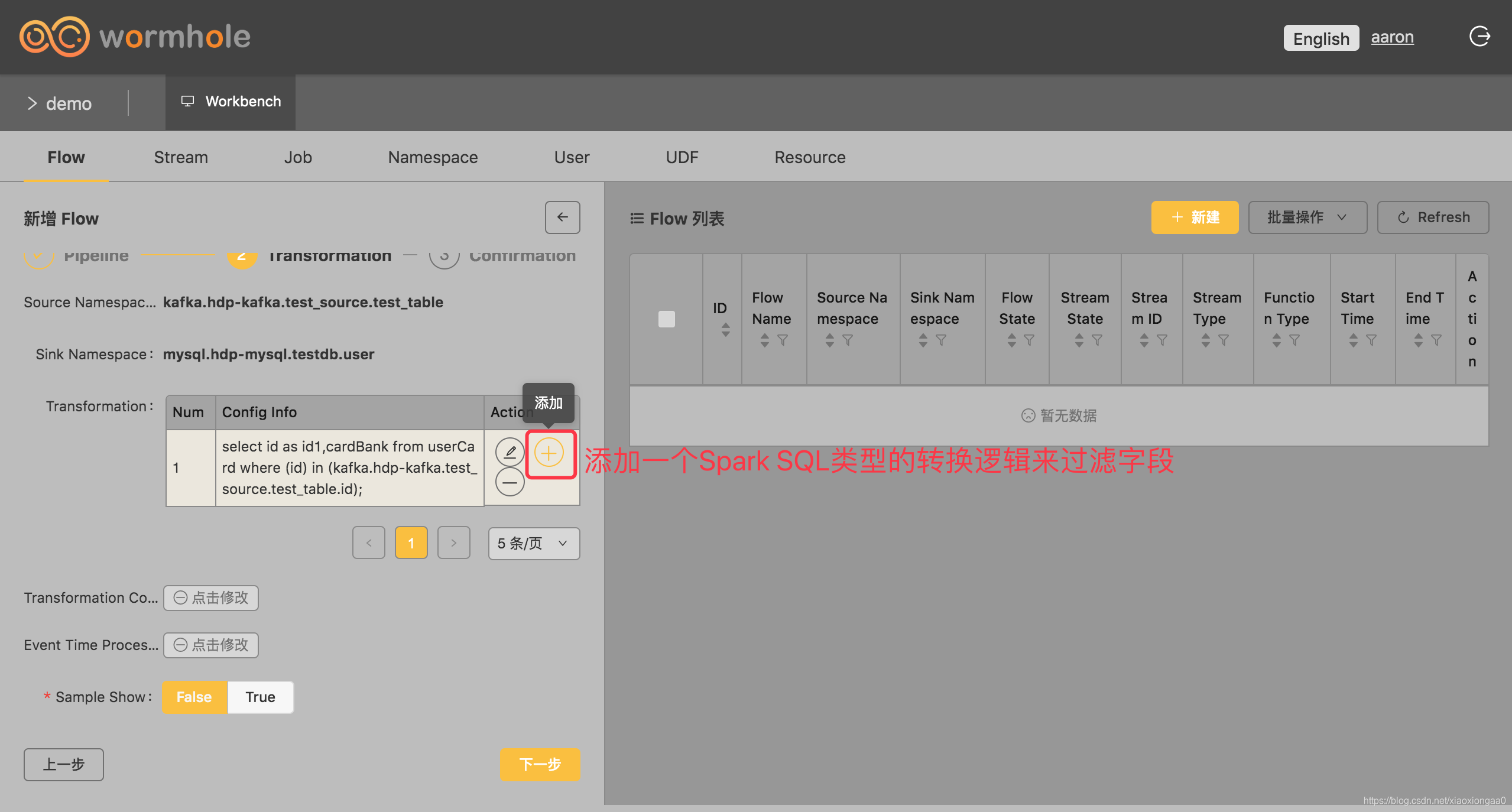This screenshot has width=1512, height=812.
Task: Click the logout icon in header
Action: [1479, 37]
